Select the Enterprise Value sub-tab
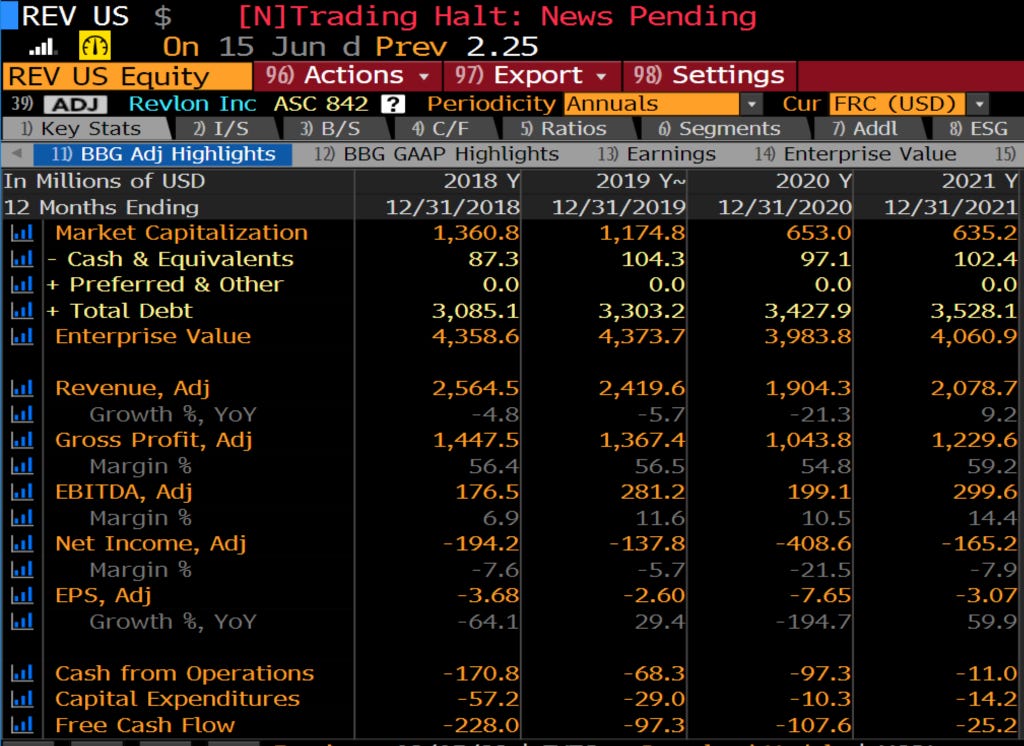This screenshot has width=1024, height=746. [x=856, y=154]
